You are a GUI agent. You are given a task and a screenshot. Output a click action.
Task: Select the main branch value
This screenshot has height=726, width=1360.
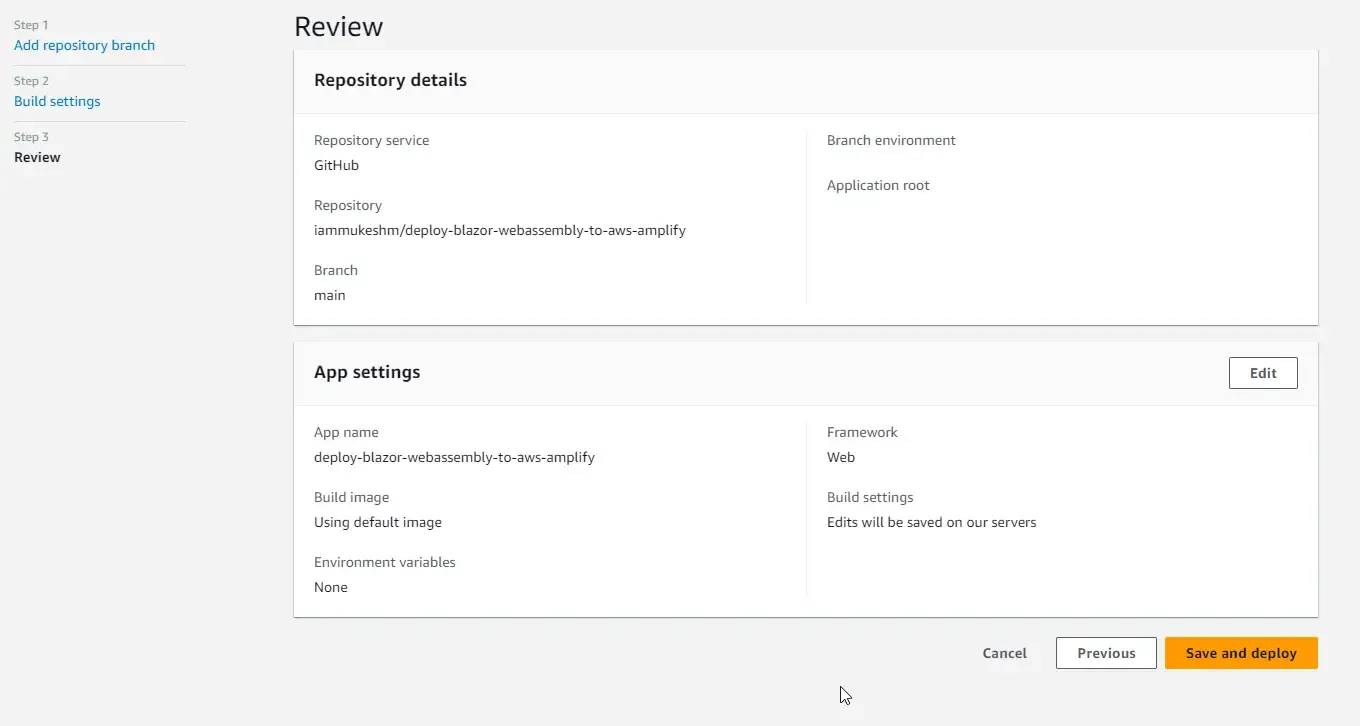click(x=330, y=295)
